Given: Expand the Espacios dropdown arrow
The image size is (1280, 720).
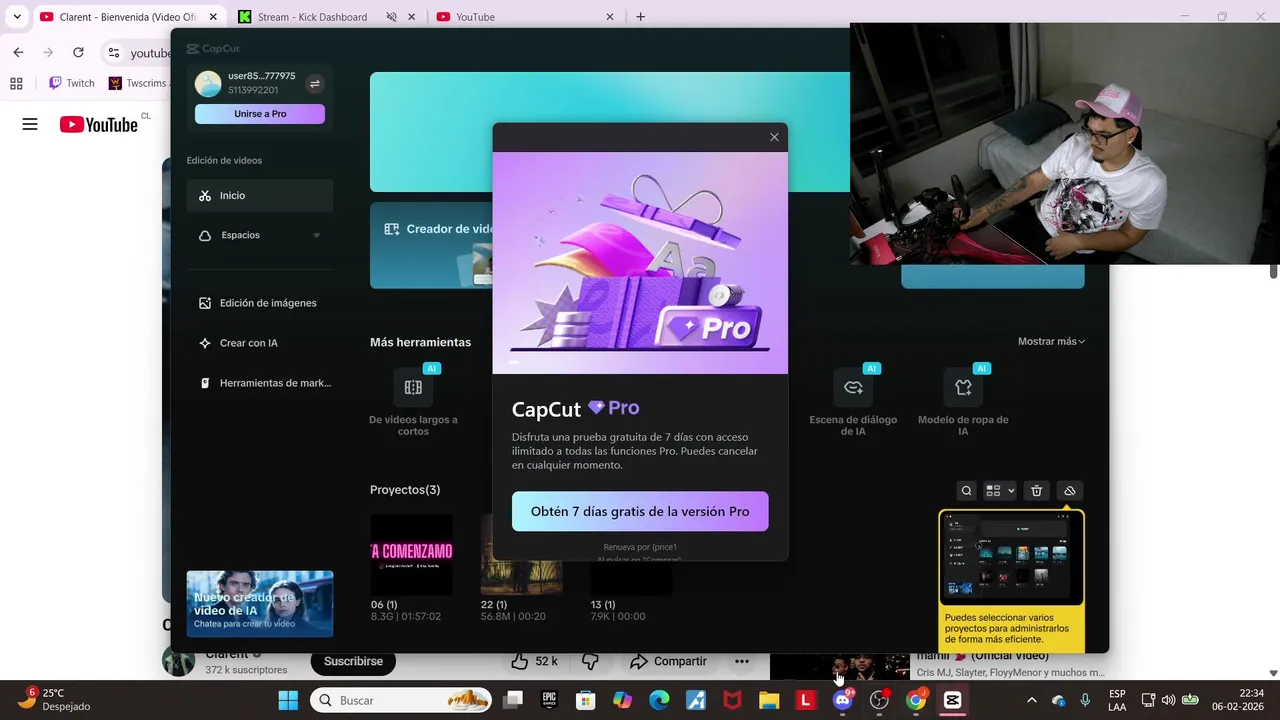Looking at the screenshot, I should coord(316,235).
